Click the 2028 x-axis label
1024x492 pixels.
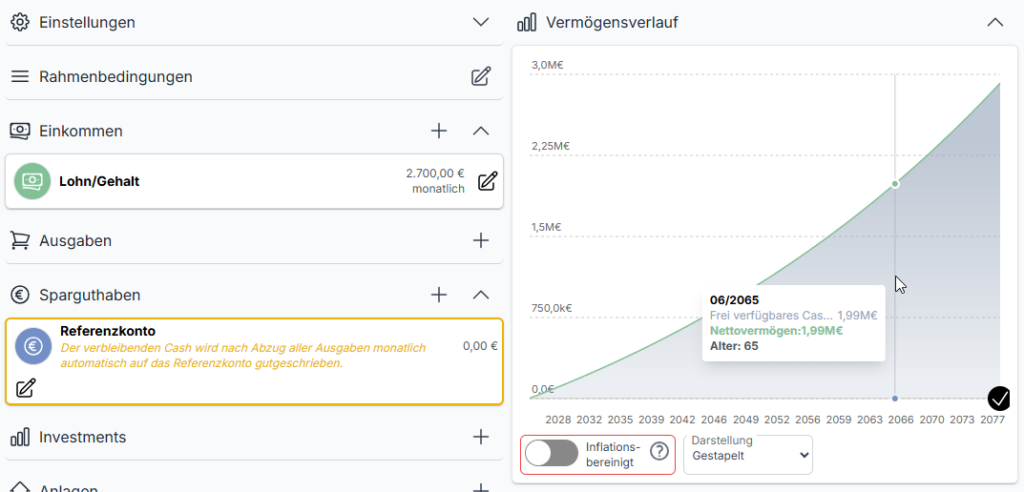click(558, 420)
